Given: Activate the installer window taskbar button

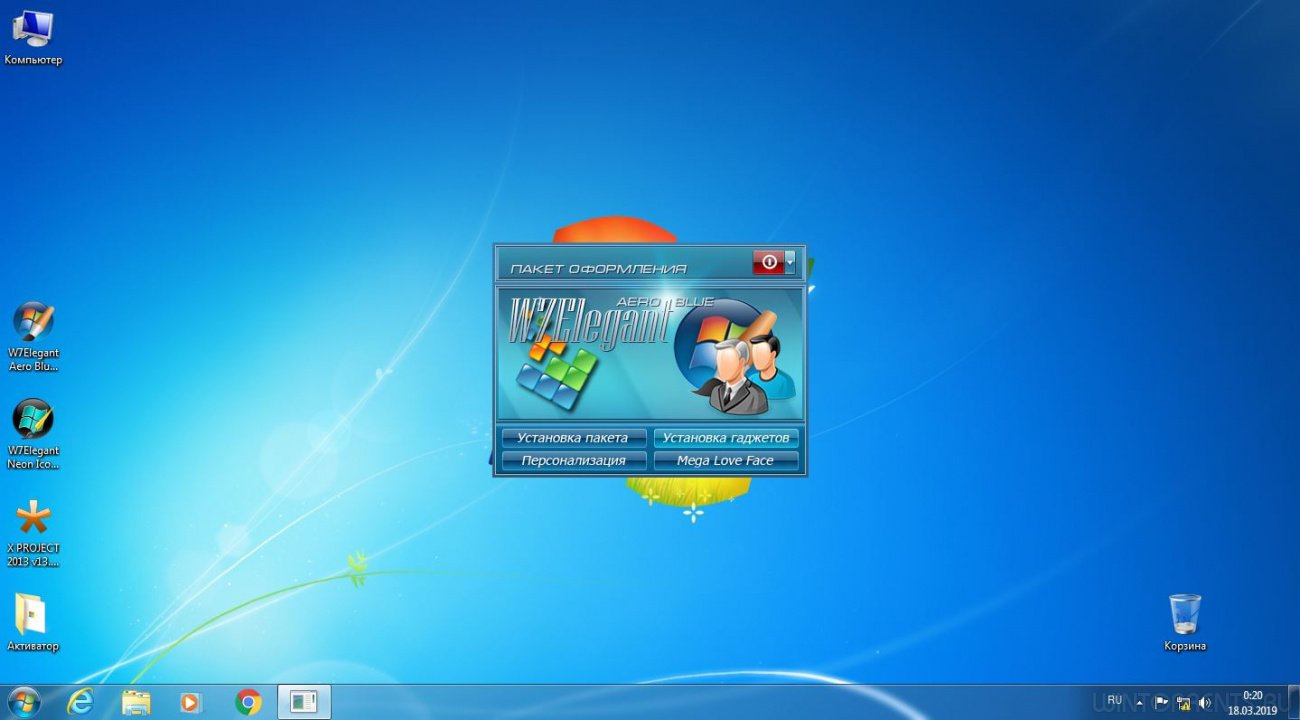Looking at the screenshot, I should tap(304, 702).
